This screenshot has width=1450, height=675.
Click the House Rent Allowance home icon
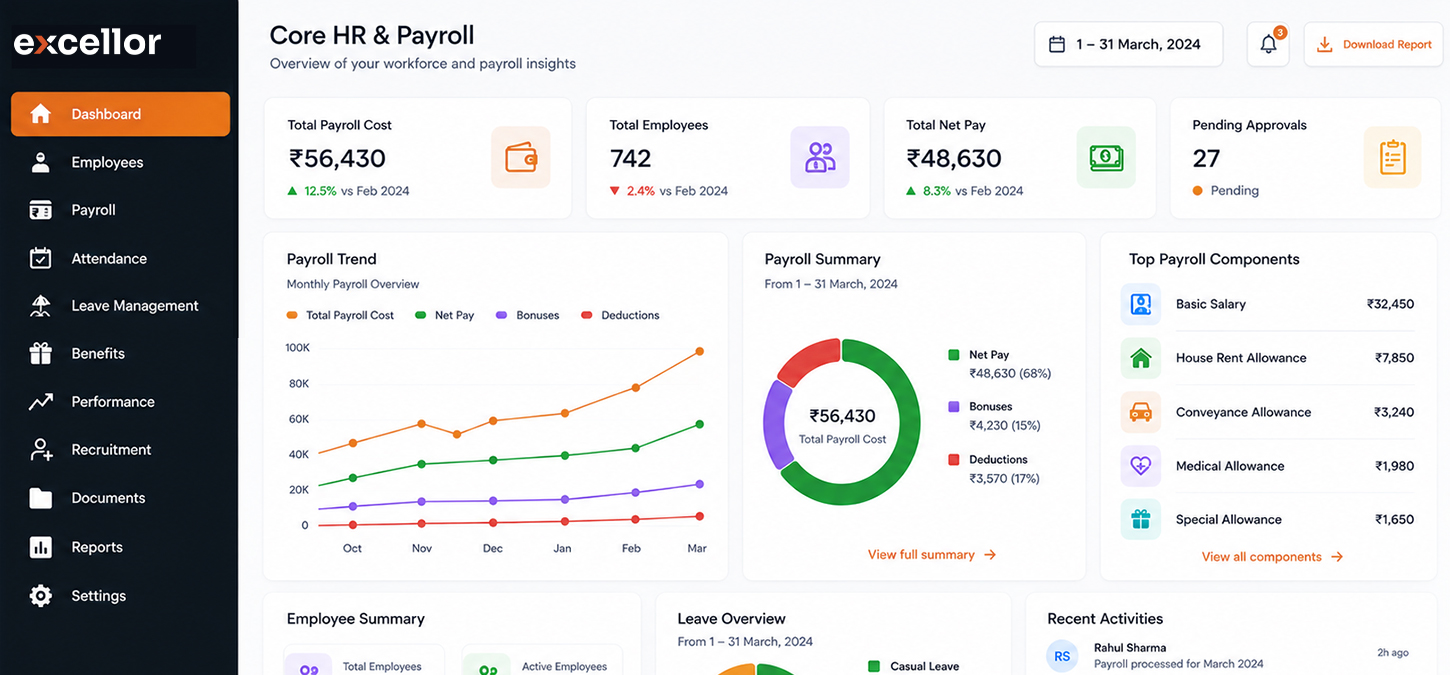1141,358
